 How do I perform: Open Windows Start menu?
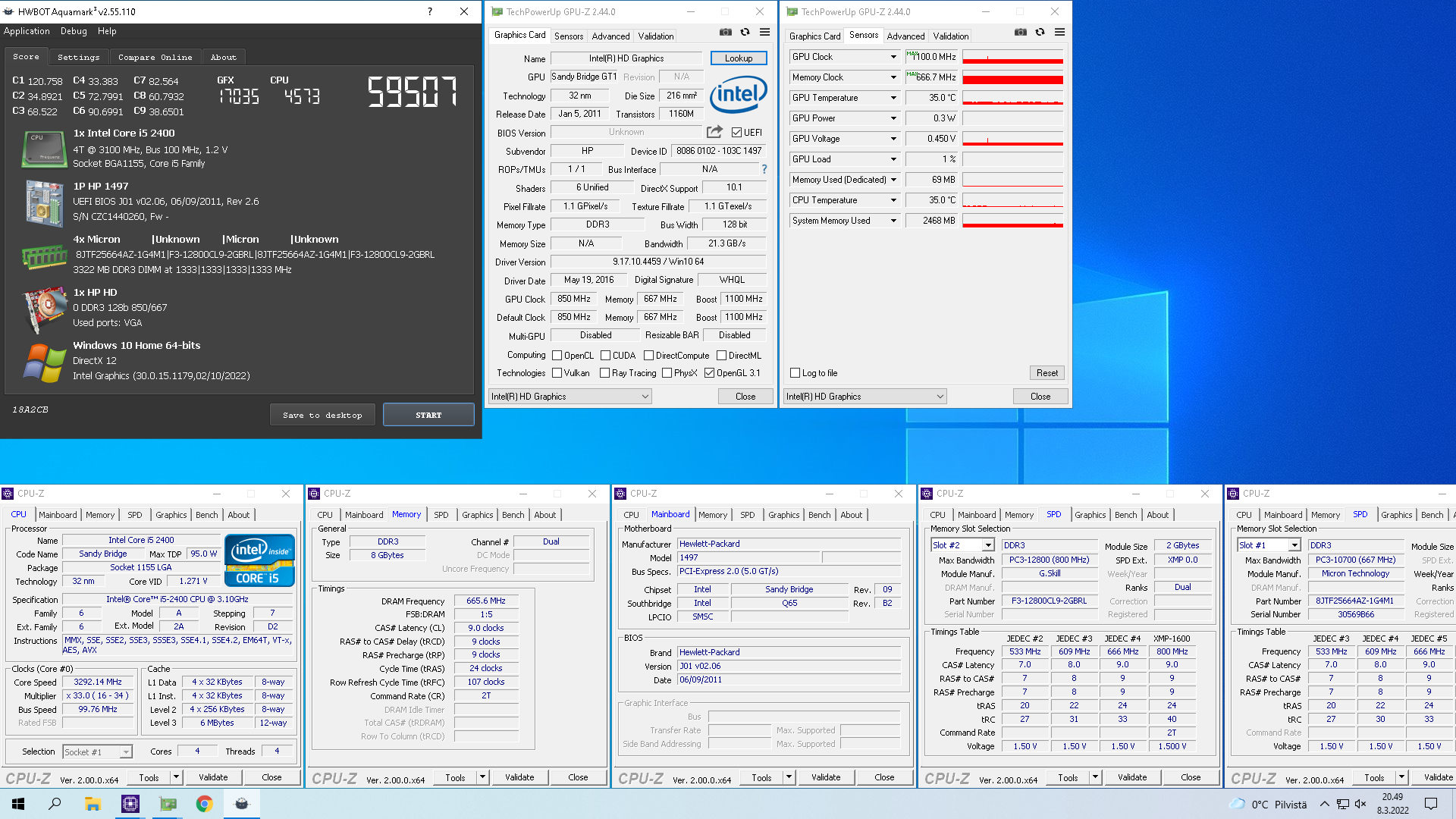[18, 804]
